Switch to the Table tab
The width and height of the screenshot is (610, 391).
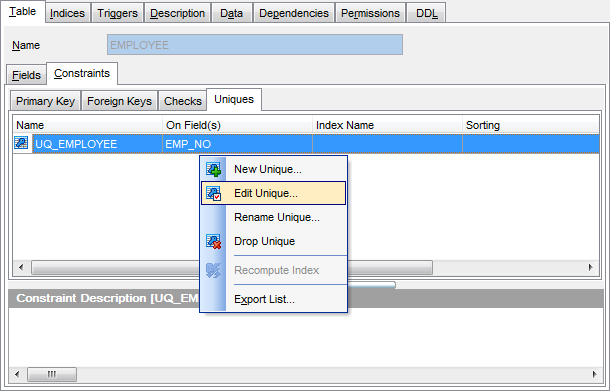point(23,12)
